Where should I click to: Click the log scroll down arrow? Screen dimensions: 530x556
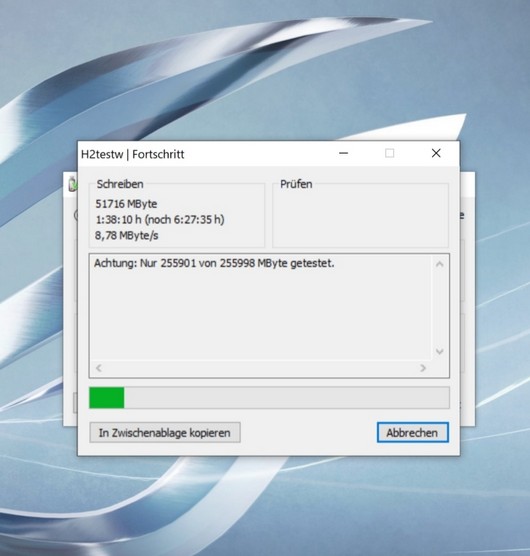coord(440,351)
